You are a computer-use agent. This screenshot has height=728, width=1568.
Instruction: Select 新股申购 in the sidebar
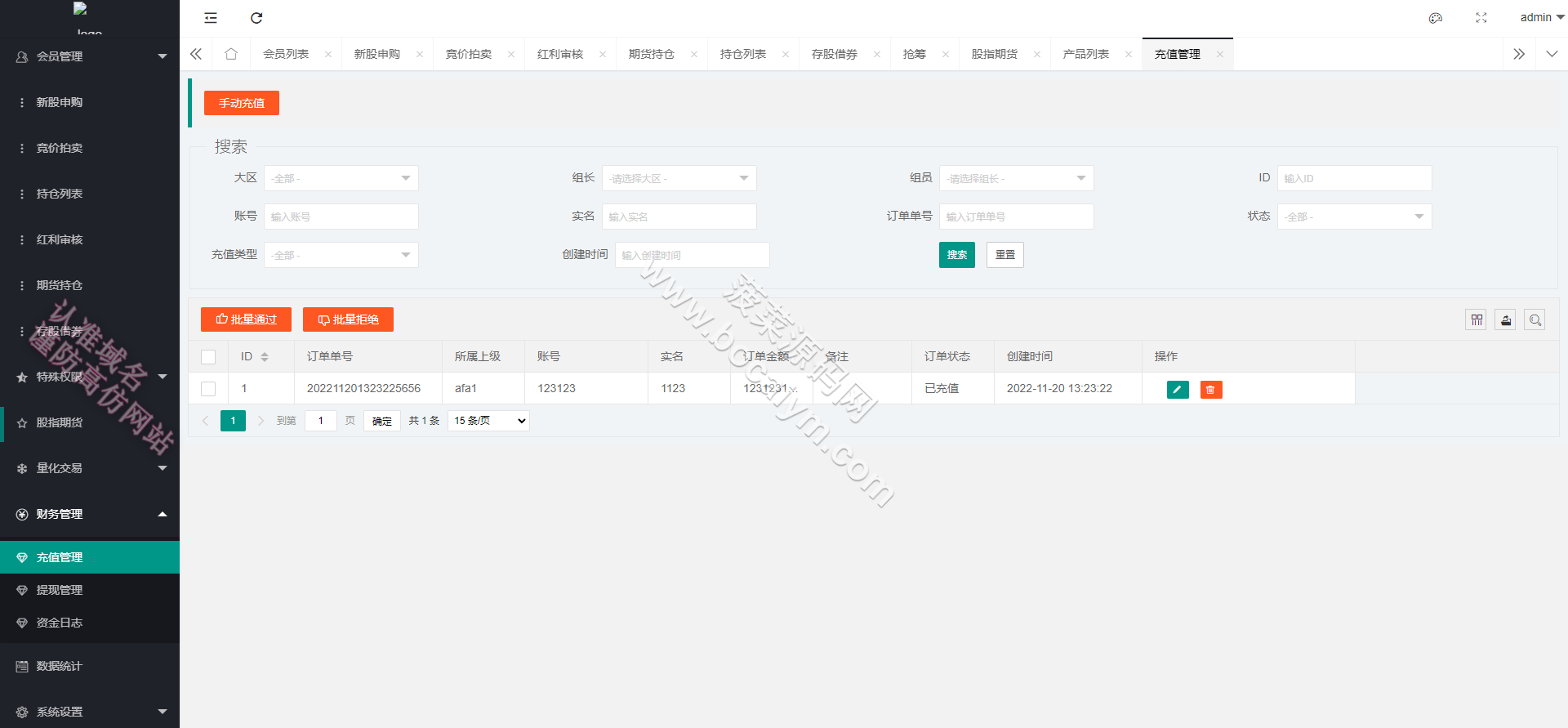coord(90,102)
